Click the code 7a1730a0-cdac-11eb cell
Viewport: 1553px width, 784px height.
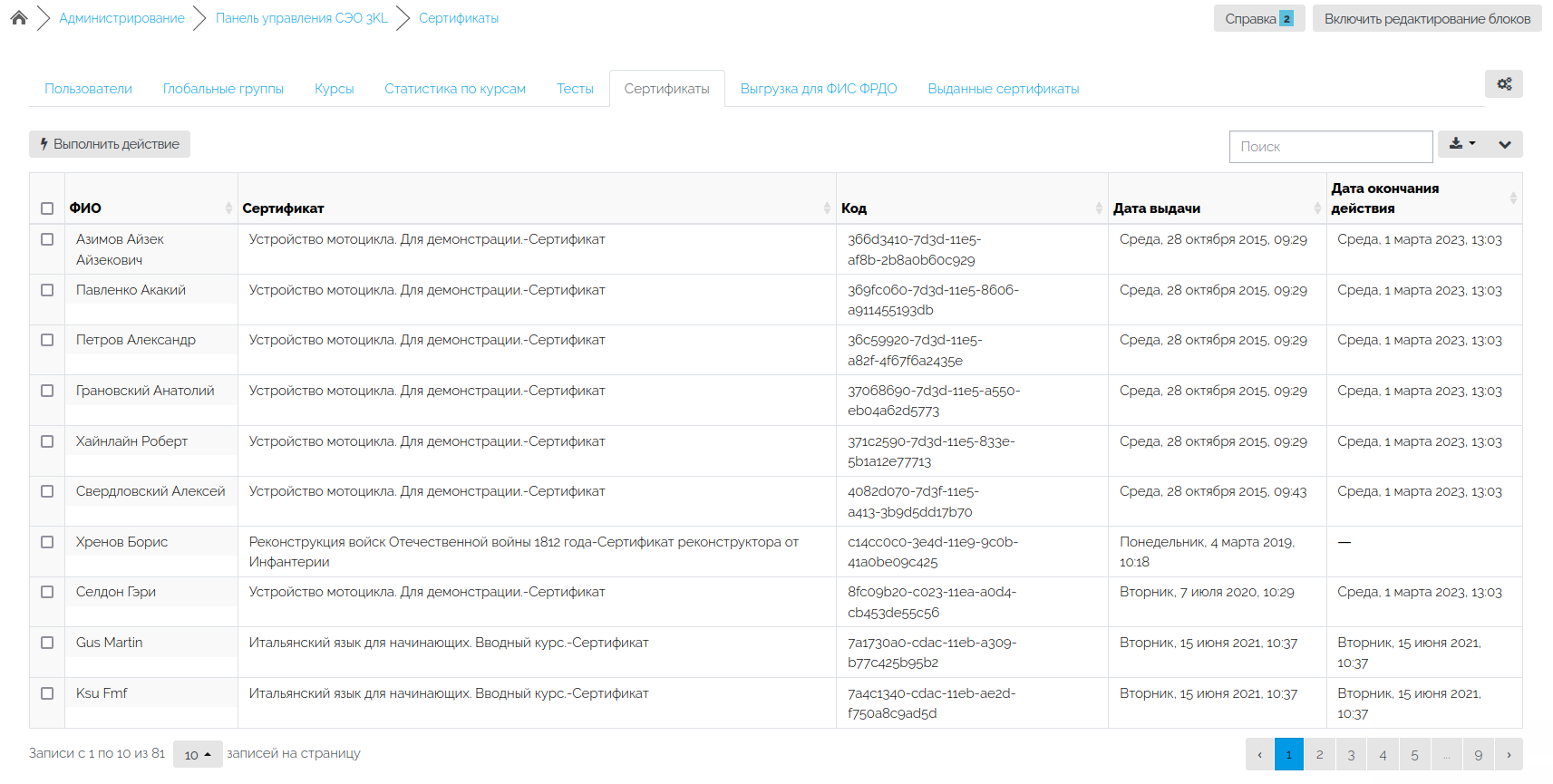click(x=972, y=653)
